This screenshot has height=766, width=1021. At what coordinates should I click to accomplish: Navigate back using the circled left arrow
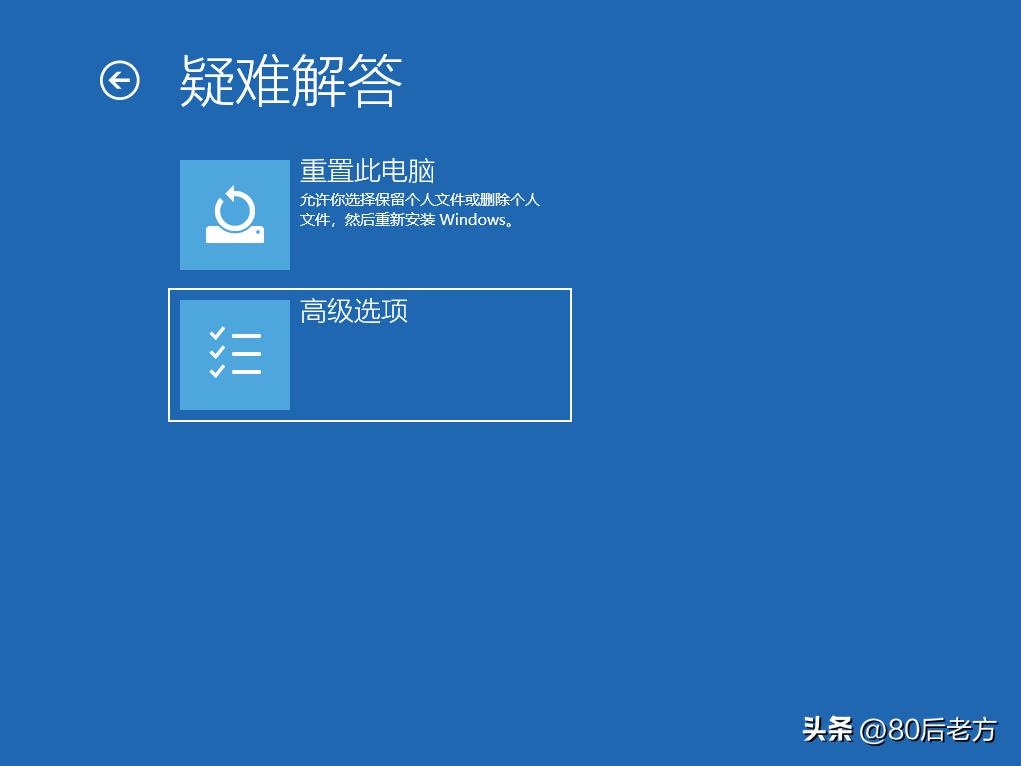coord(119,79)
